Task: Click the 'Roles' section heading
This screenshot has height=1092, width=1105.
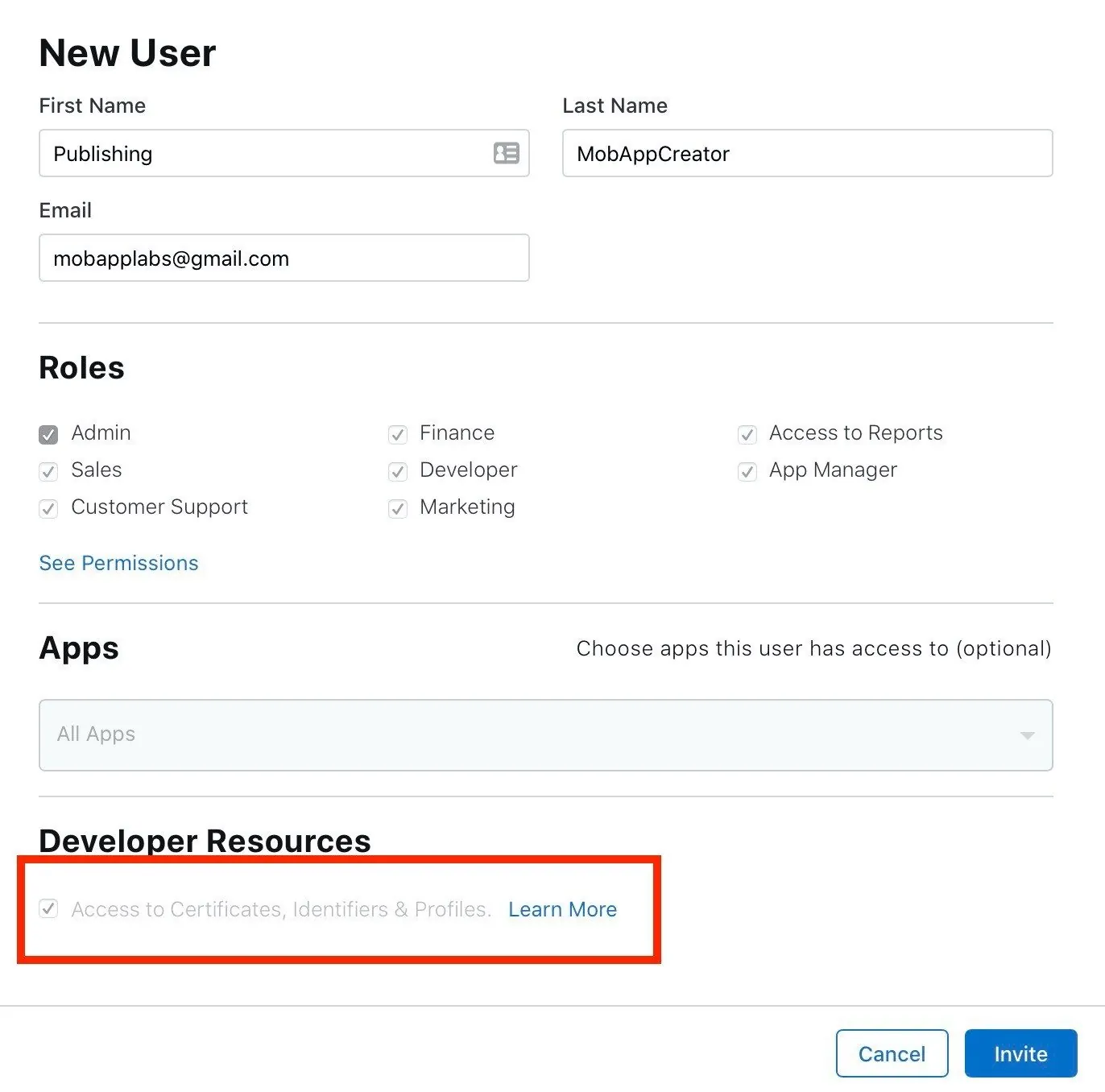Action: 82,368
